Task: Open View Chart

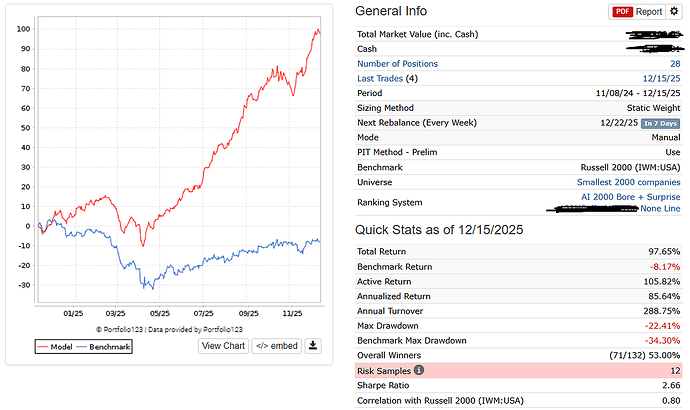Action: 223,346
